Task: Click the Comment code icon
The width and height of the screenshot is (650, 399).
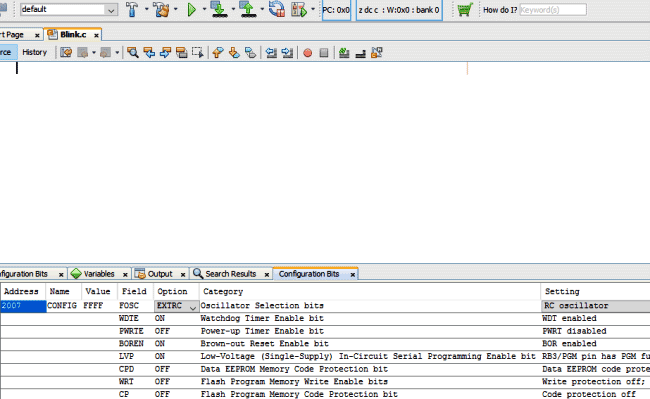Action: (344, 53)
